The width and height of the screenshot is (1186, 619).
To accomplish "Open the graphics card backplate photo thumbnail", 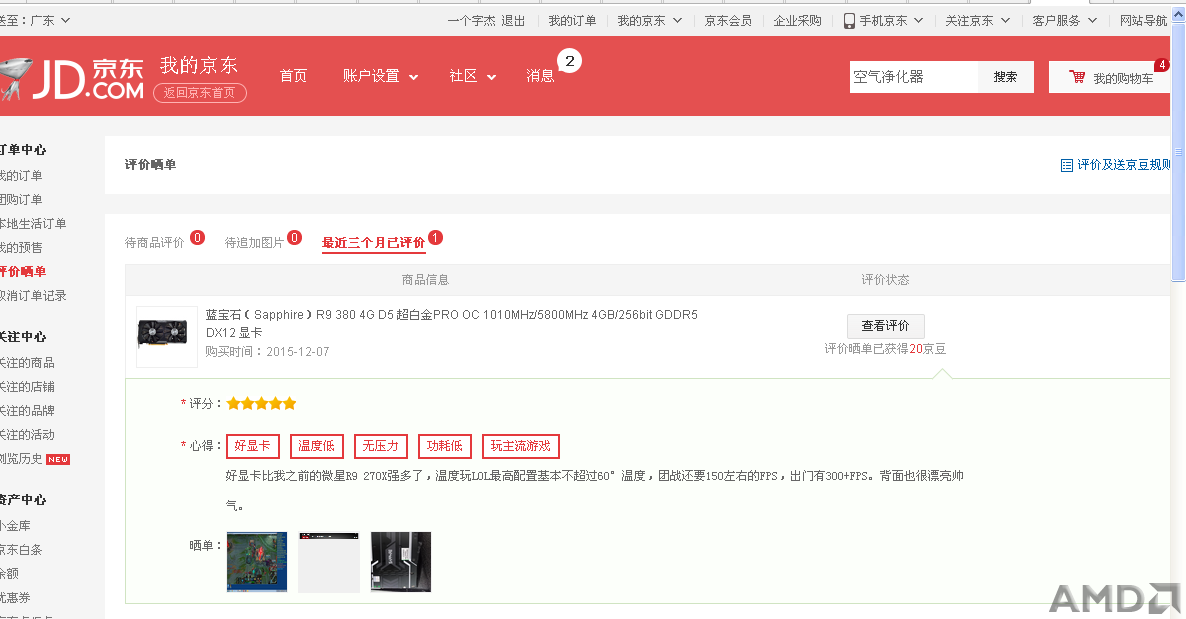I will click(401, 561).
